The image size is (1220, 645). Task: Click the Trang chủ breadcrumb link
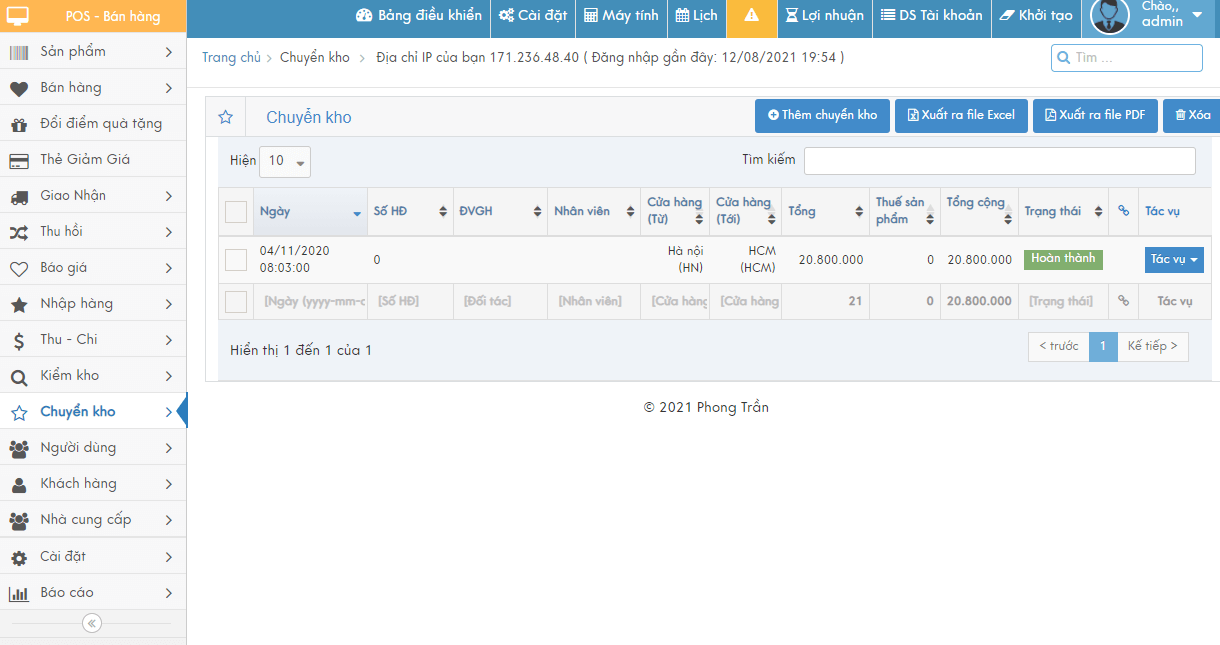[x=231, y=58]
